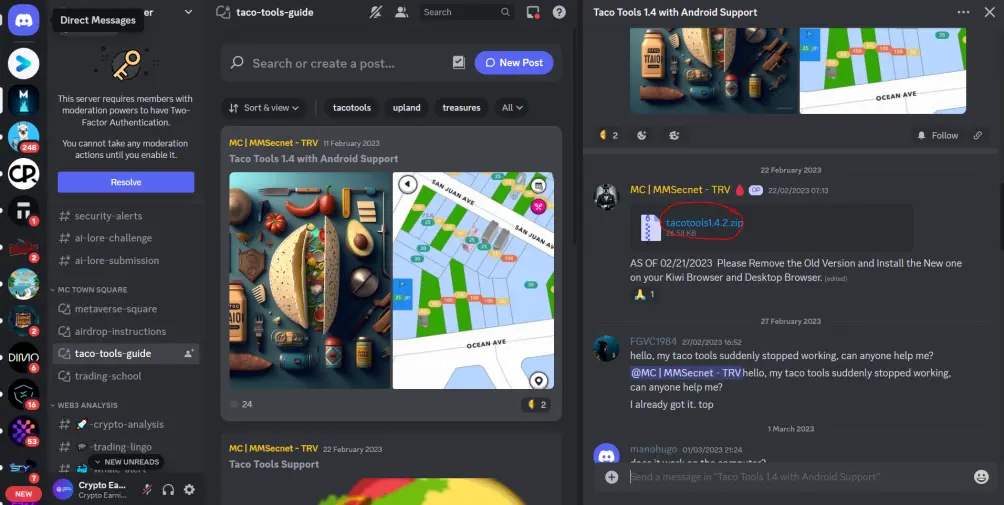Toggle taco reaction in the thread panel
The image size is (1004, 505).
click(608, 136)
